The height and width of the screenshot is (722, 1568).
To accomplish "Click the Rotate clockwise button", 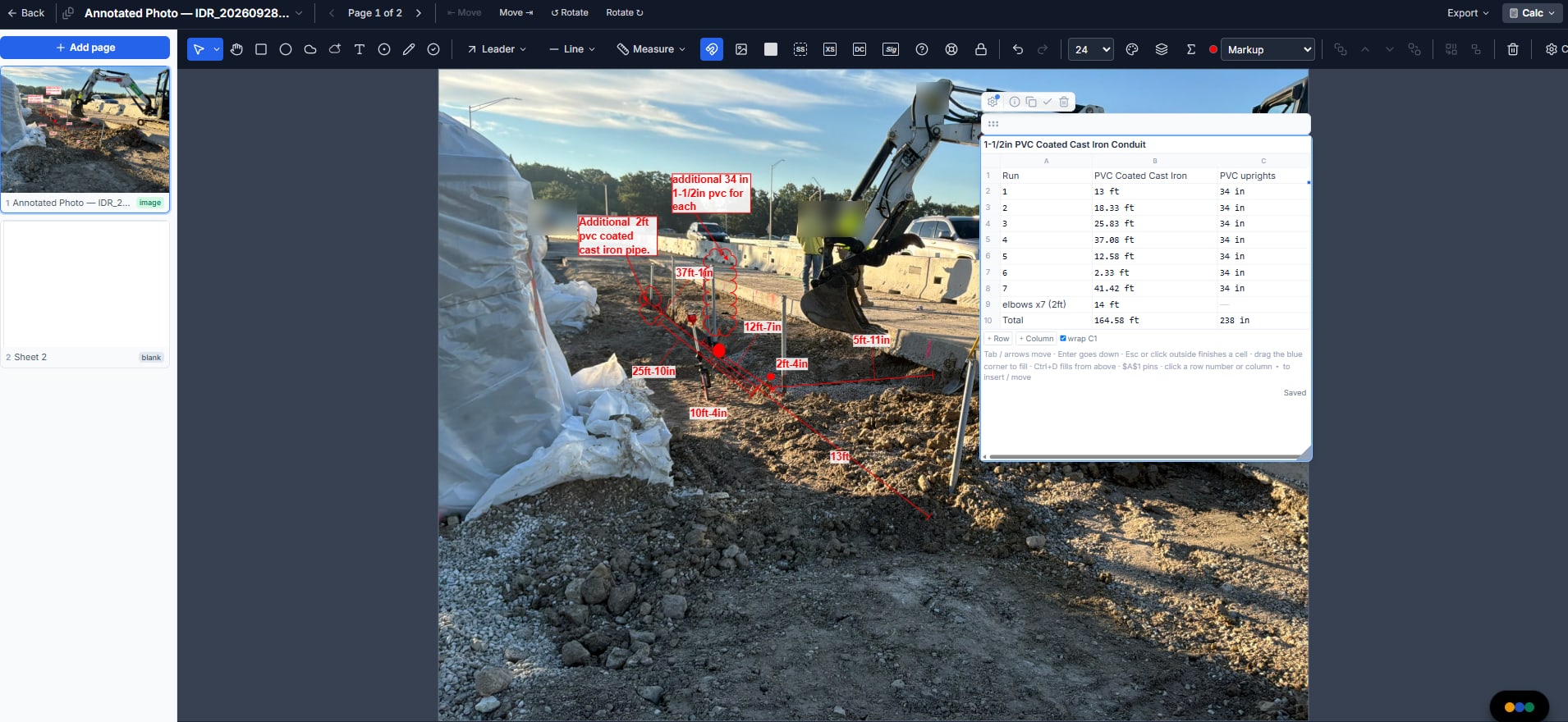I will [x=625, y=13].
